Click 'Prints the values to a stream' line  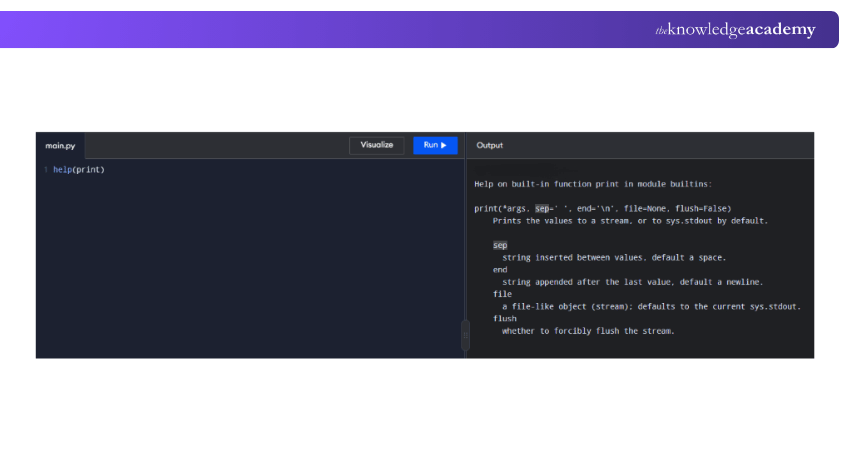(630, 221)
